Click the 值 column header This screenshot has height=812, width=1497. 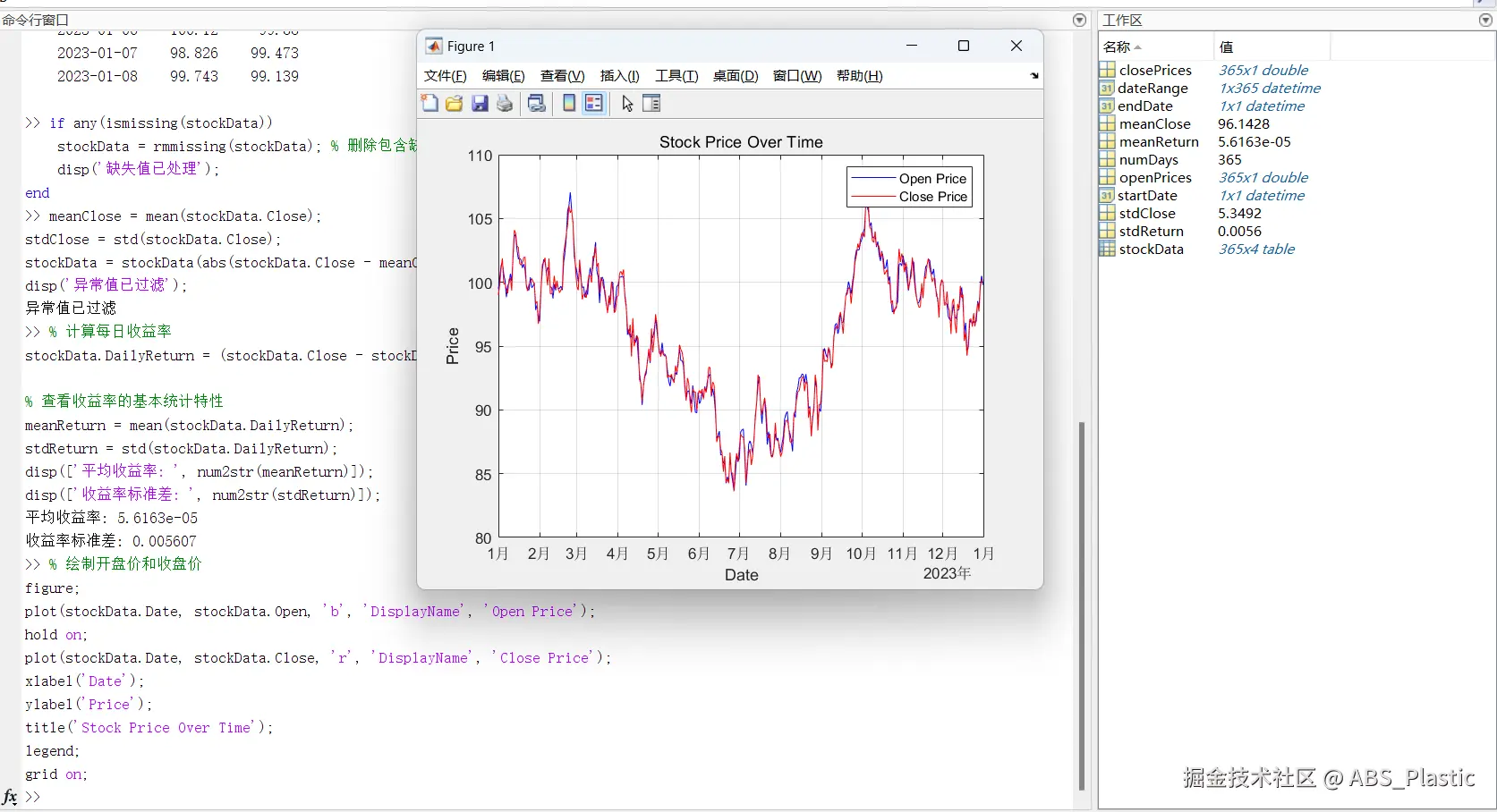click(x=1227, y=47)
